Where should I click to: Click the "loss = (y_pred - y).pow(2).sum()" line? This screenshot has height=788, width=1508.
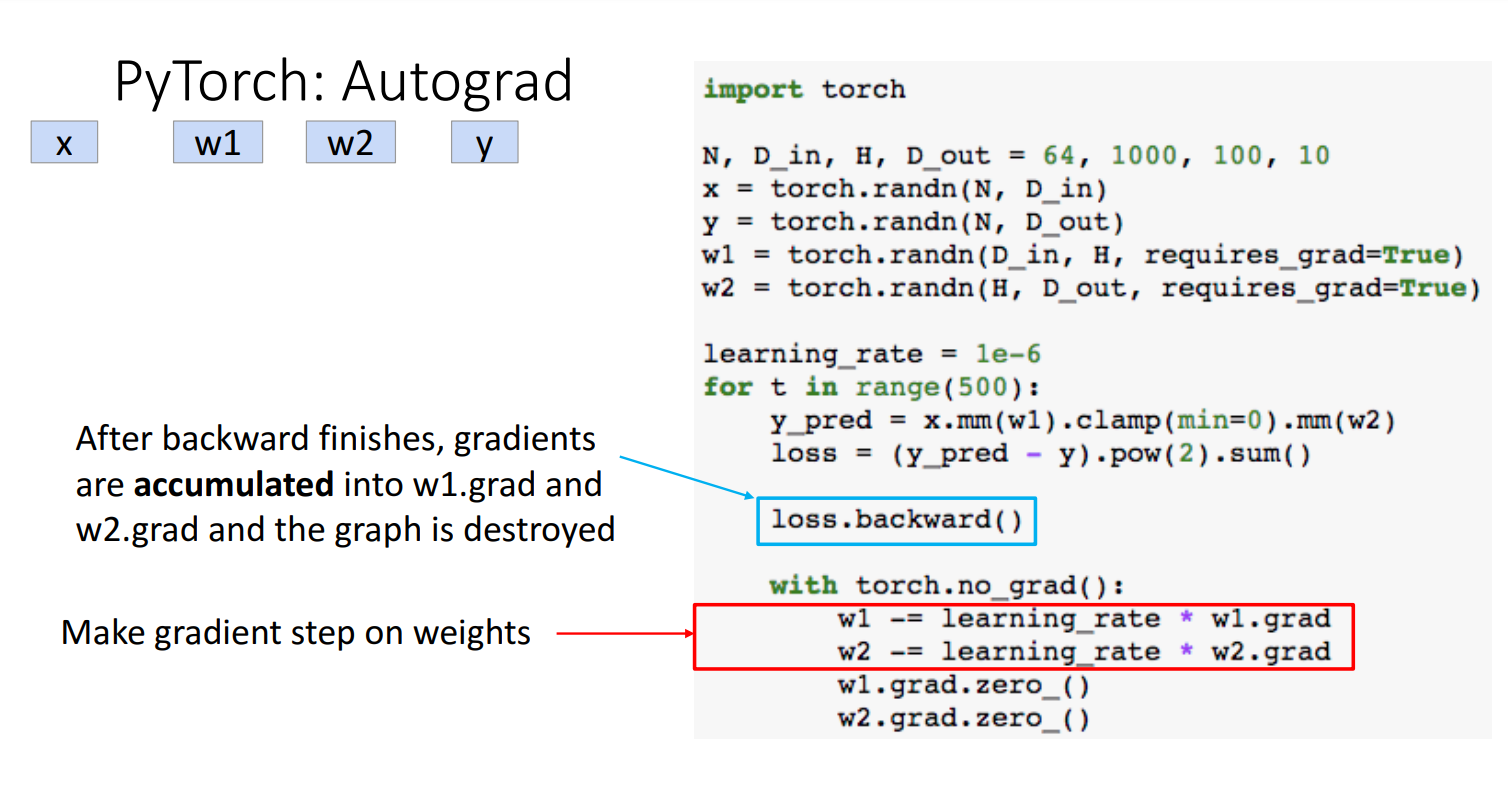1040,453
